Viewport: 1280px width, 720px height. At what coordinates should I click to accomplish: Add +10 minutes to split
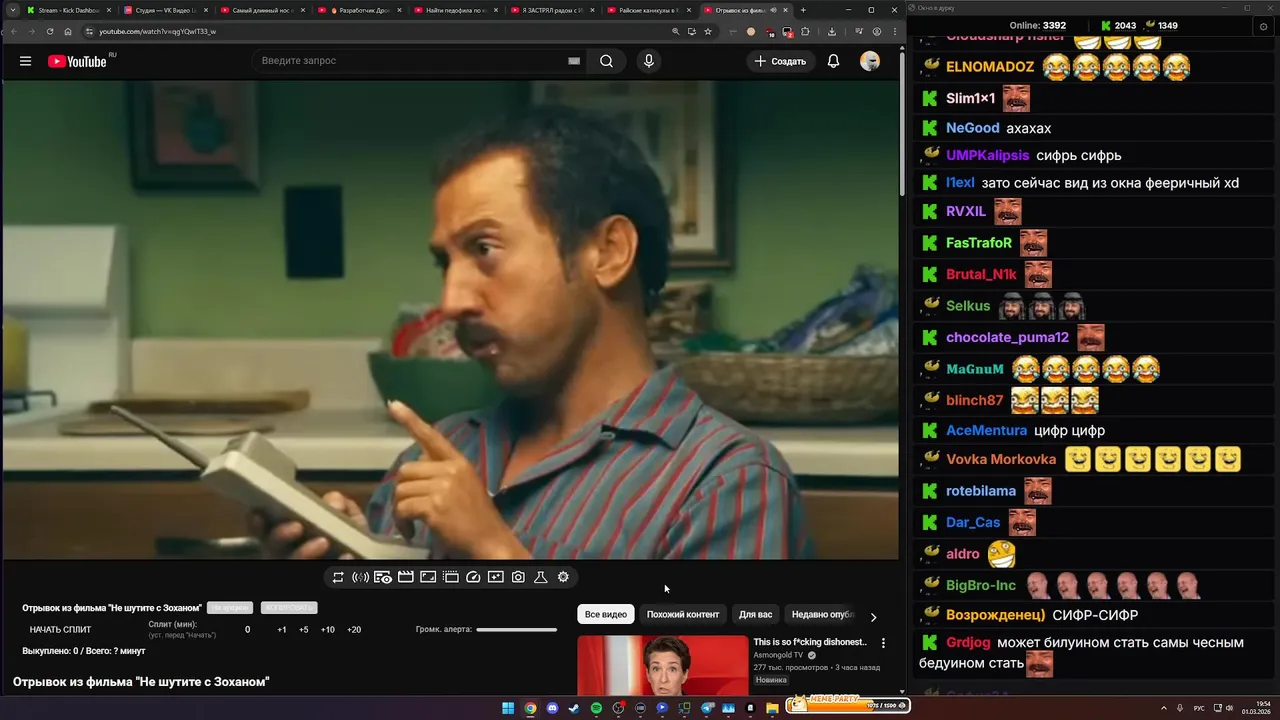(328, 630)
